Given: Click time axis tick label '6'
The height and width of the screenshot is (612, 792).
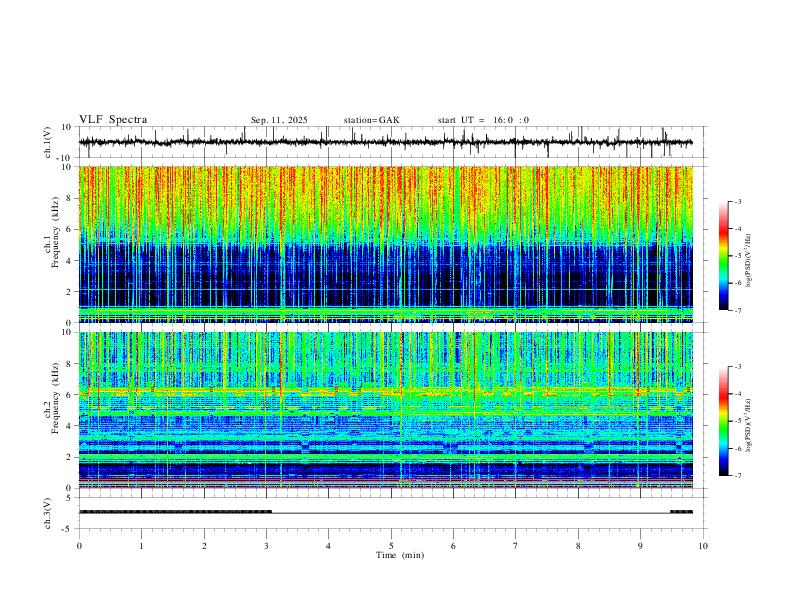Looking at the screenshot, I should pos(453,546).
